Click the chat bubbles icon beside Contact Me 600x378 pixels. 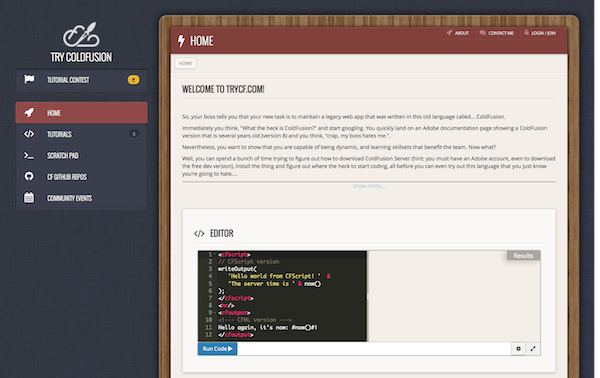[x=483, y=33]
